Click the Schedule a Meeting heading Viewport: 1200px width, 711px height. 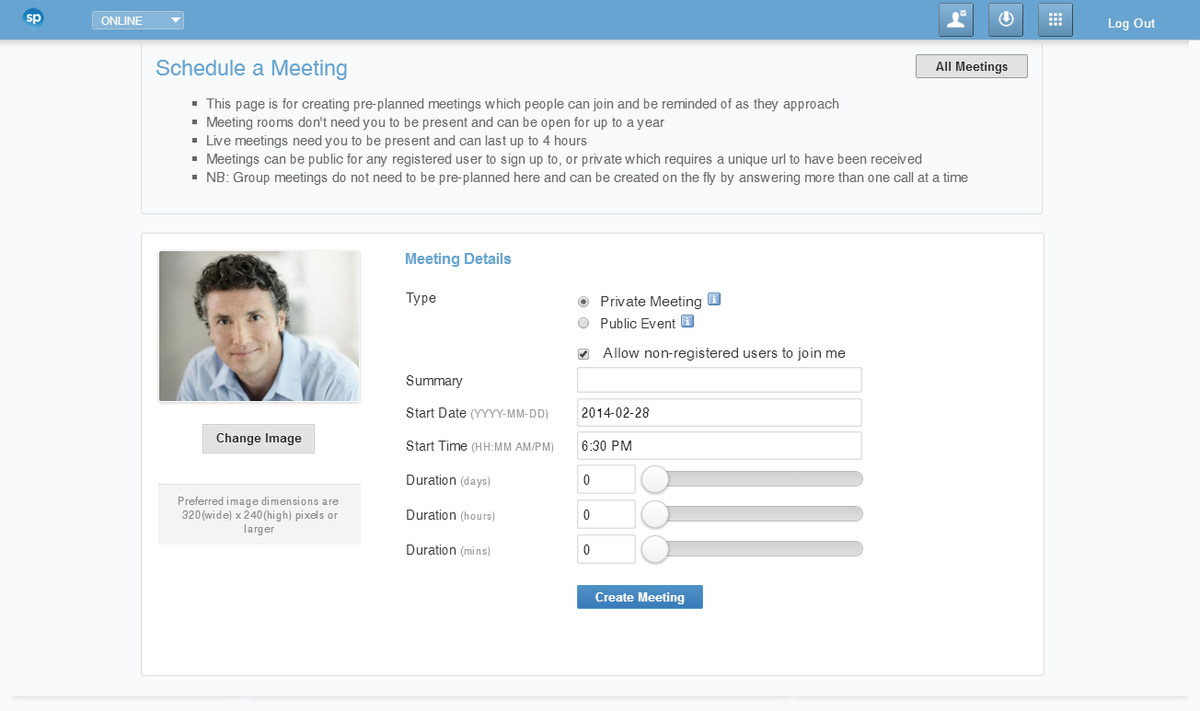point(252,68)
